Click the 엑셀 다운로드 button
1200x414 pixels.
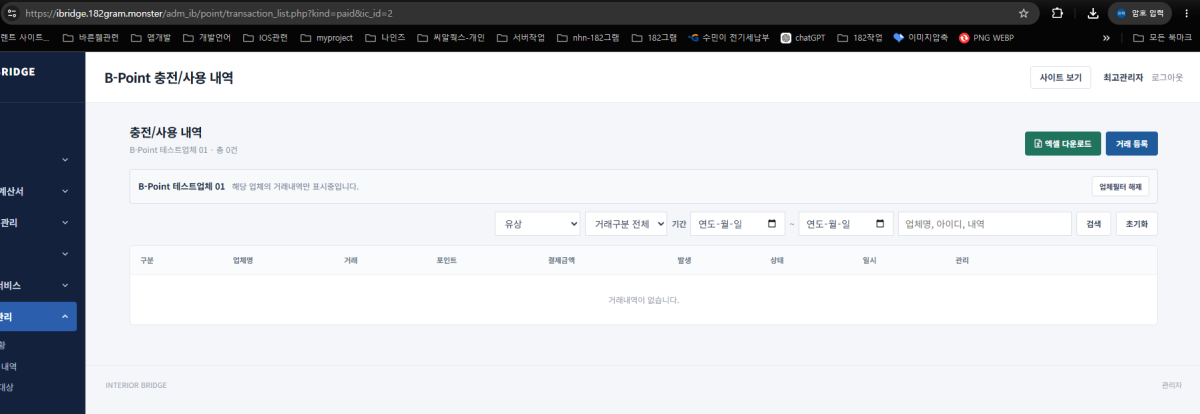(x=1063, y=144)
